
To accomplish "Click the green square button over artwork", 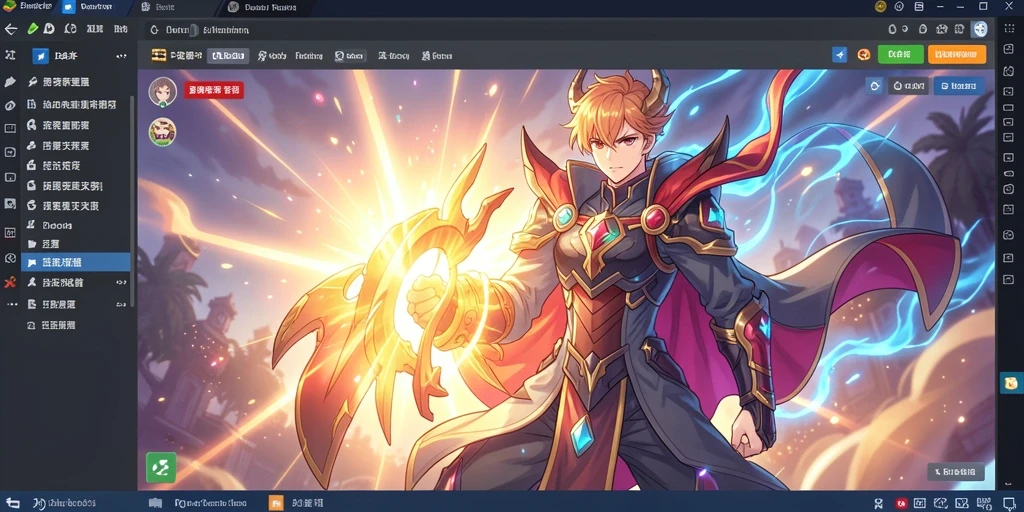I will 161,468.
